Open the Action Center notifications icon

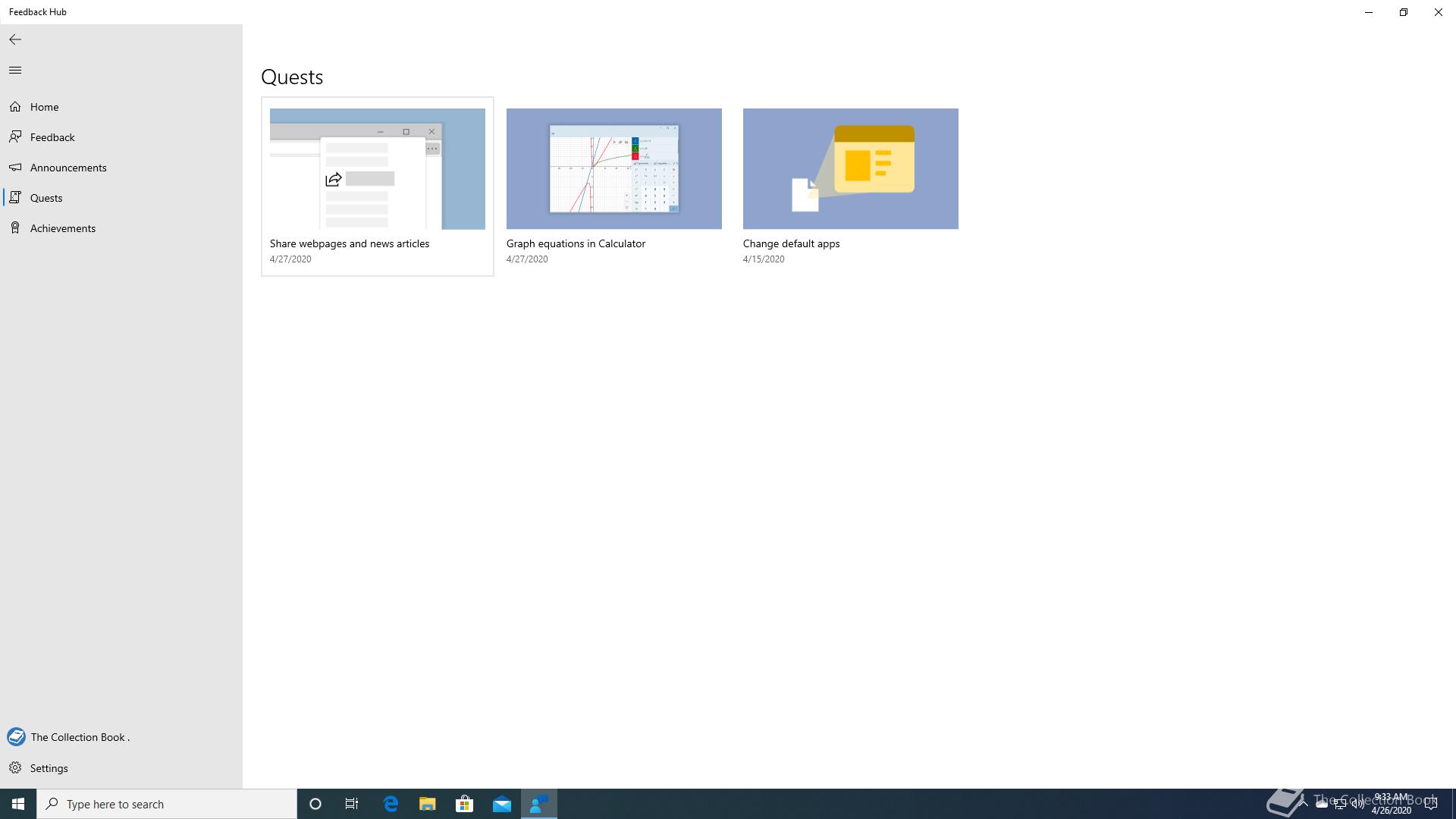[x=1431, y=804]
